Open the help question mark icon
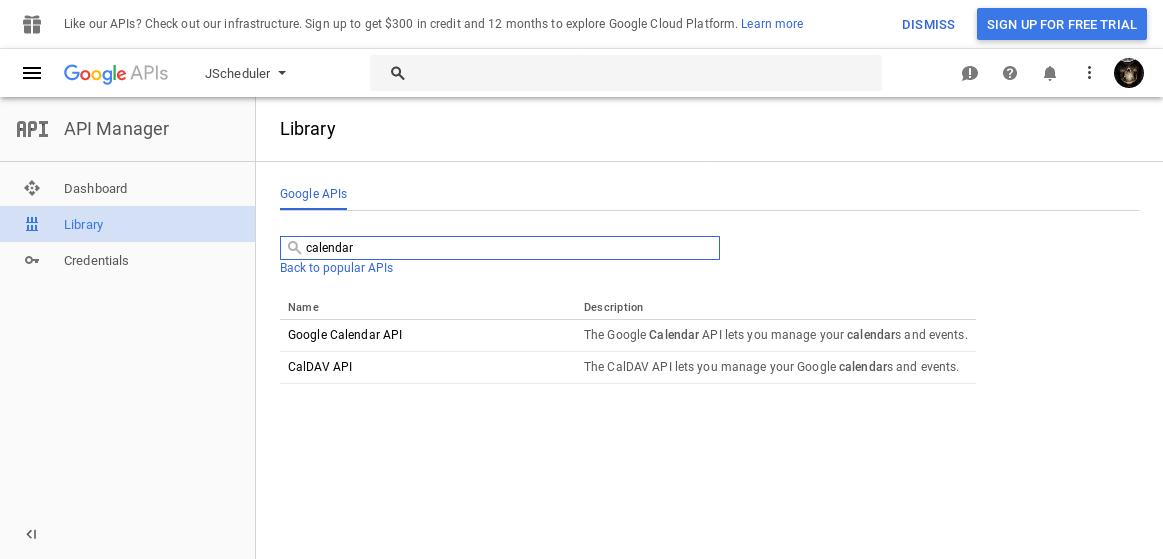1163x559 pixels. pos(1009,73)
